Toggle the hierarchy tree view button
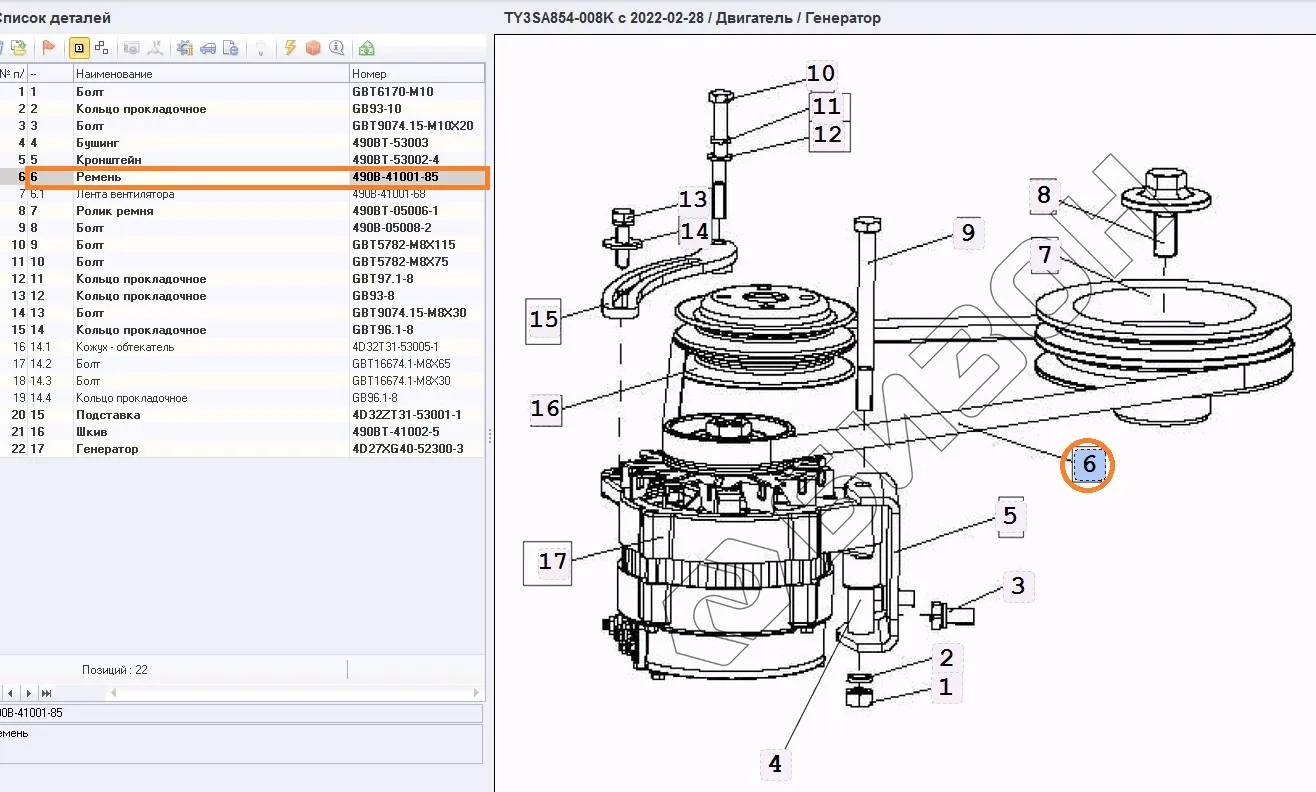 point(101,48)
